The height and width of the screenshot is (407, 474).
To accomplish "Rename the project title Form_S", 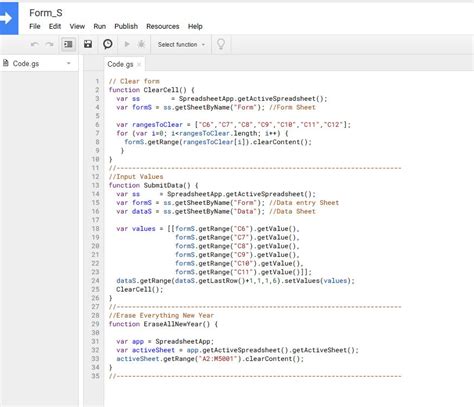I will [46, 13].
